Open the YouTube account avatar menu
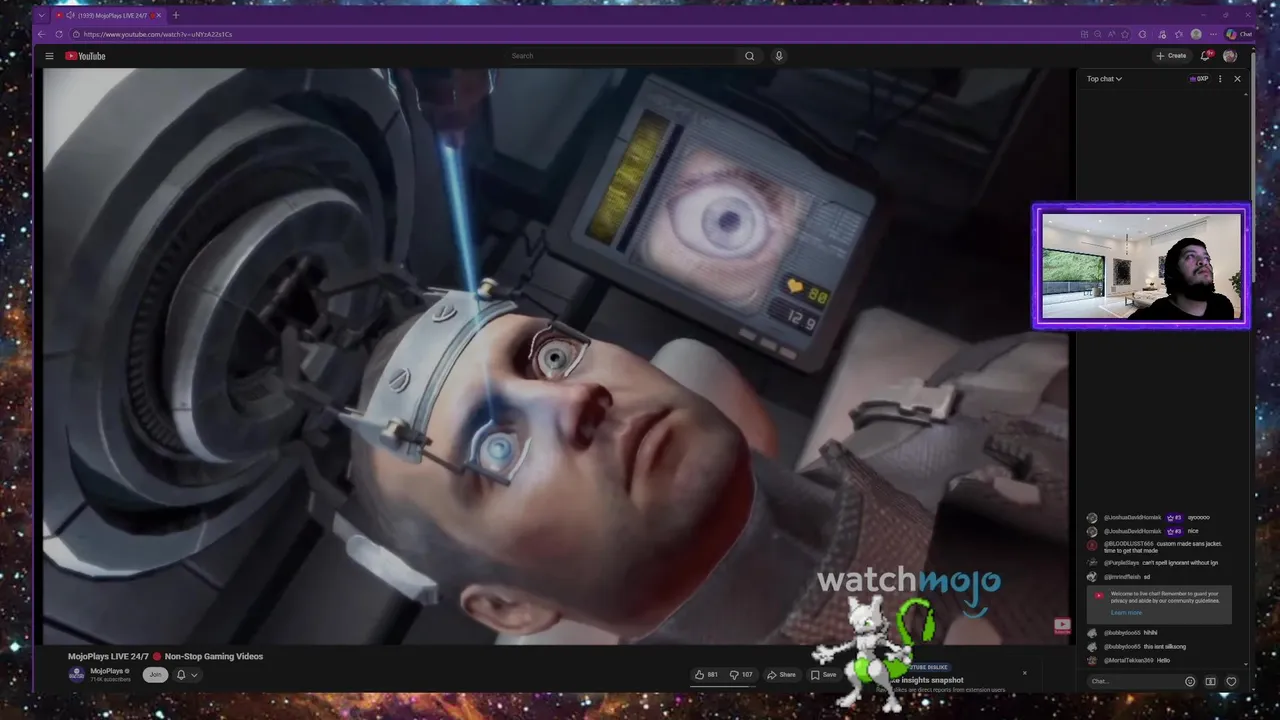The height and width of the screenshot is (720, 1280). (1230, 56)
